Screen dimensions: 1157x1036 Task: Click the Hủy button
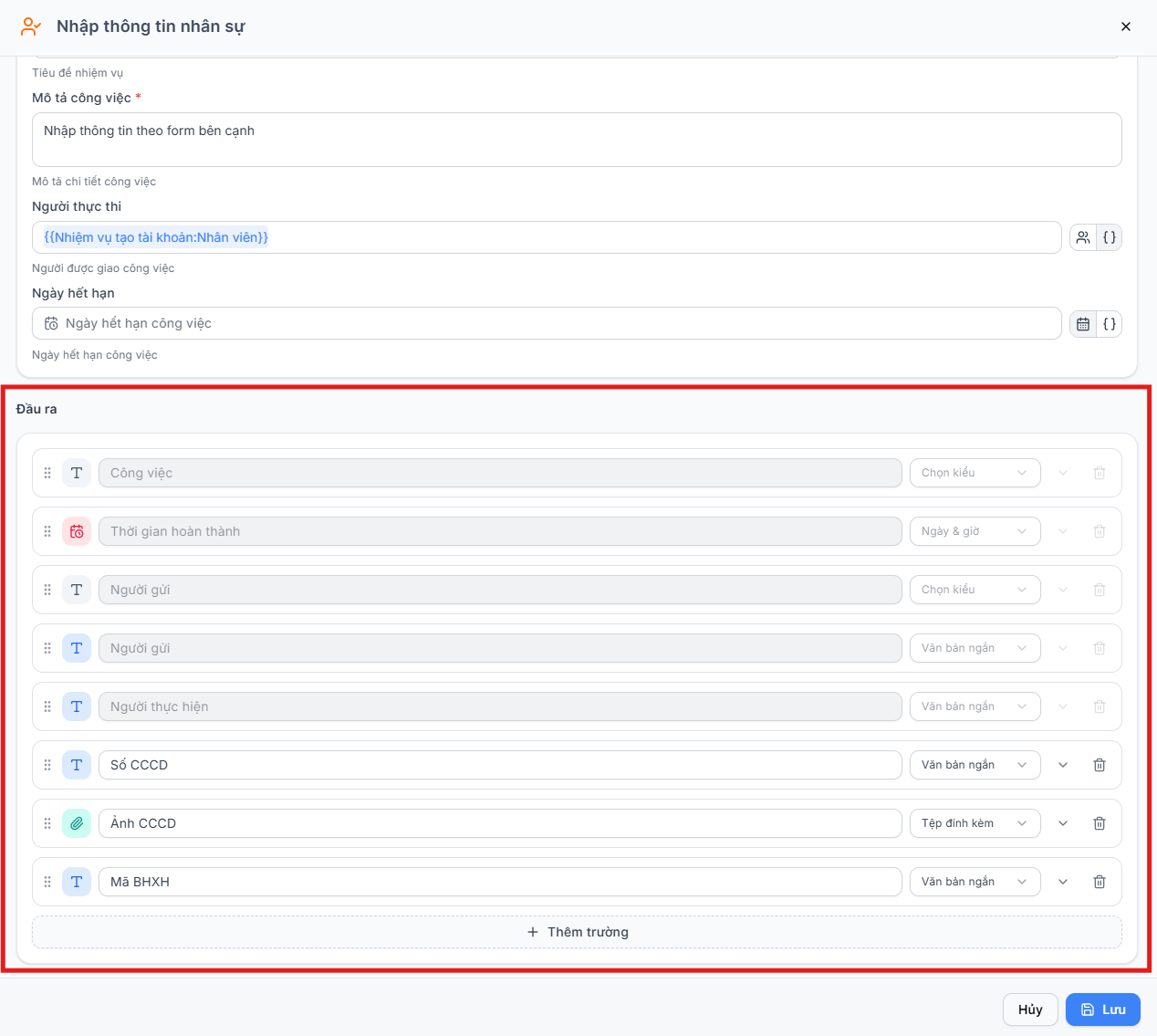point(1030,1010)
